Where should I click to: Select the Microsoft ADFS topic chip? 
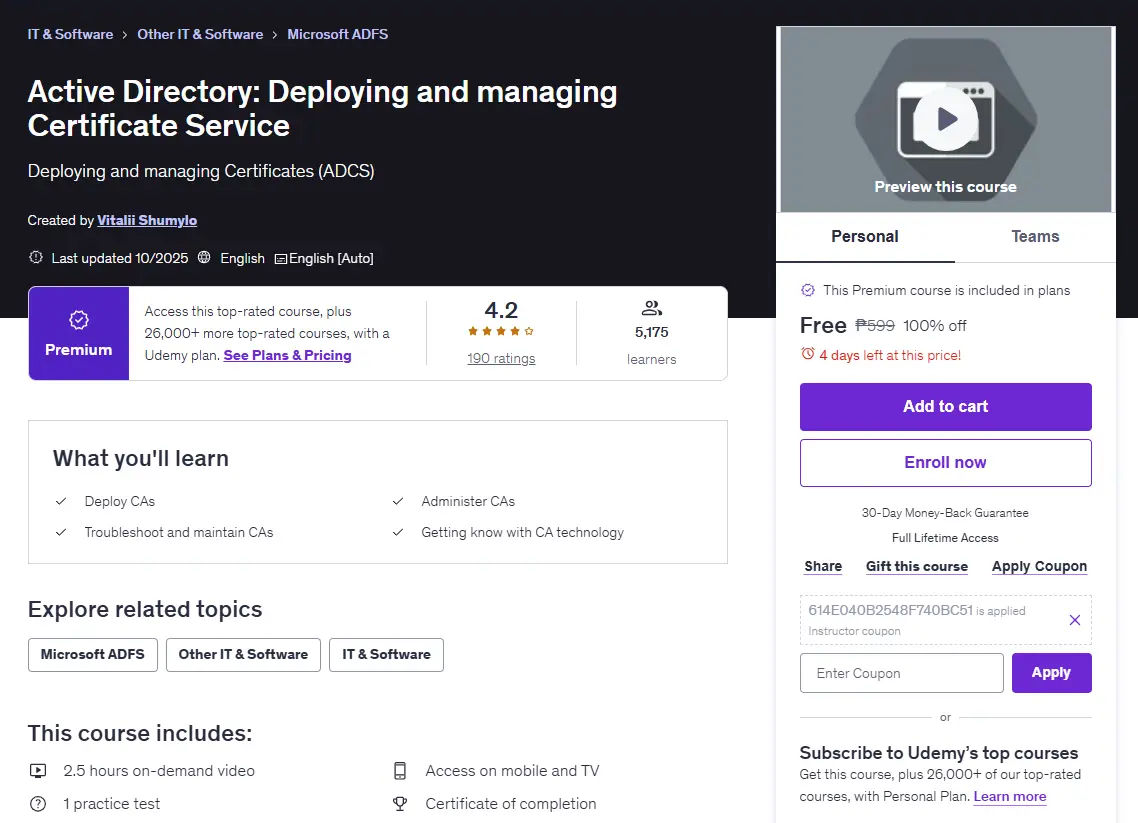click(x=93, y=655)
